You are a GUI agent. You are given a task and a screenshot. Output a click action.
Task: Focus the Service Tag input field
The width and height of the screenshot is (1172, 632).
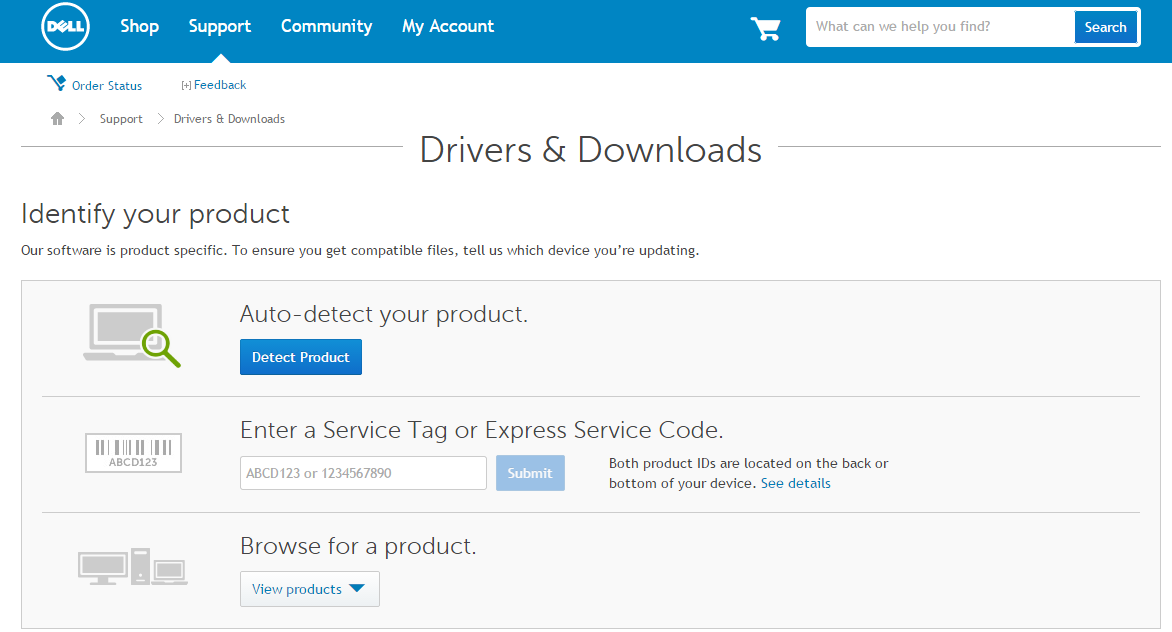click(363, 473)
